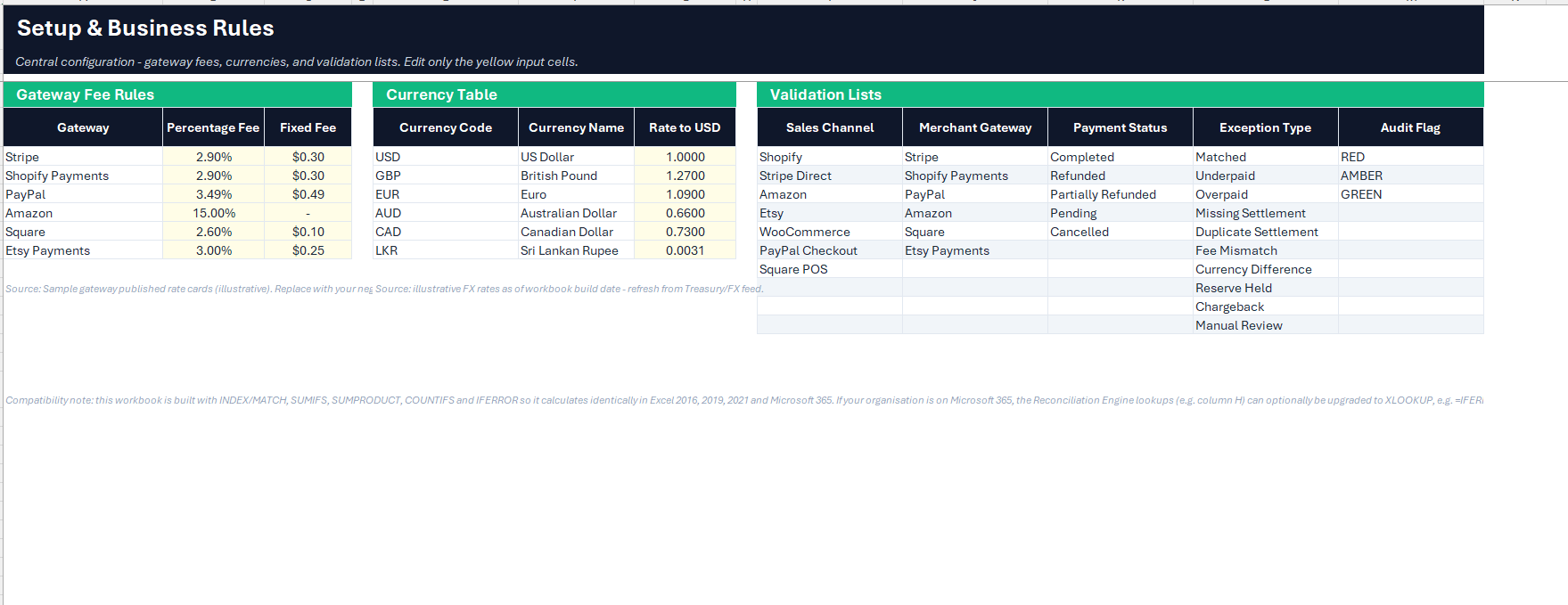Select Amazon percentage fee cell 15.00%

click(214, 213)
